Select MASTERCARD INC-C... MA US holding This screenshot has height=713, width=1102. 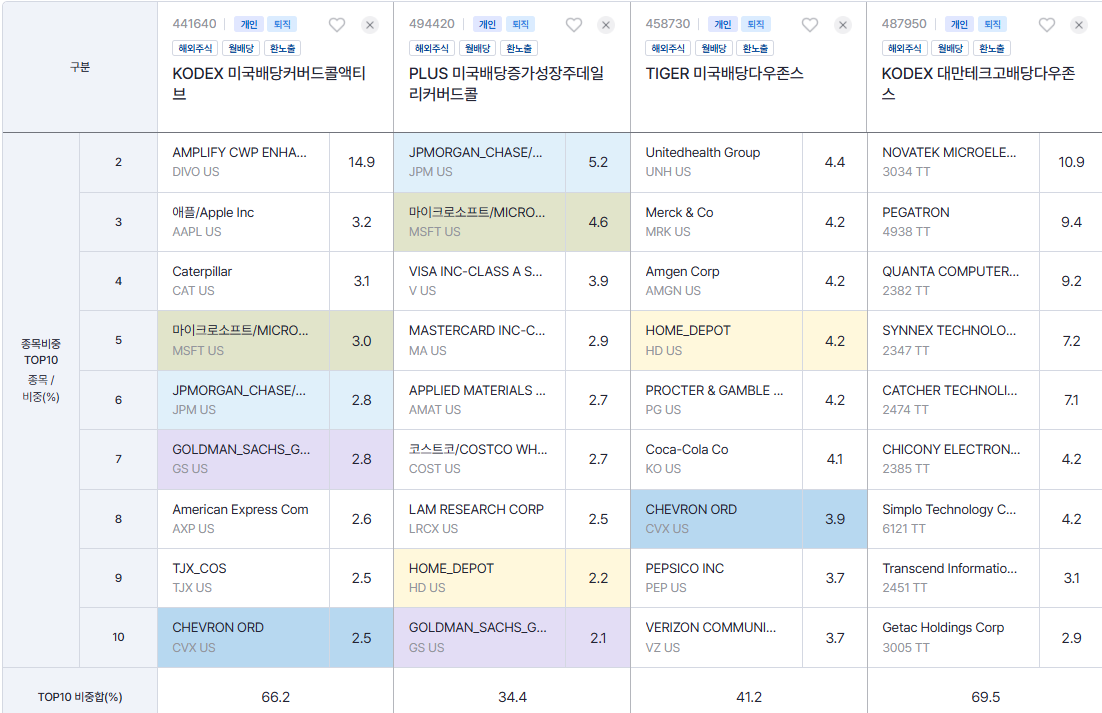(479, 341)
